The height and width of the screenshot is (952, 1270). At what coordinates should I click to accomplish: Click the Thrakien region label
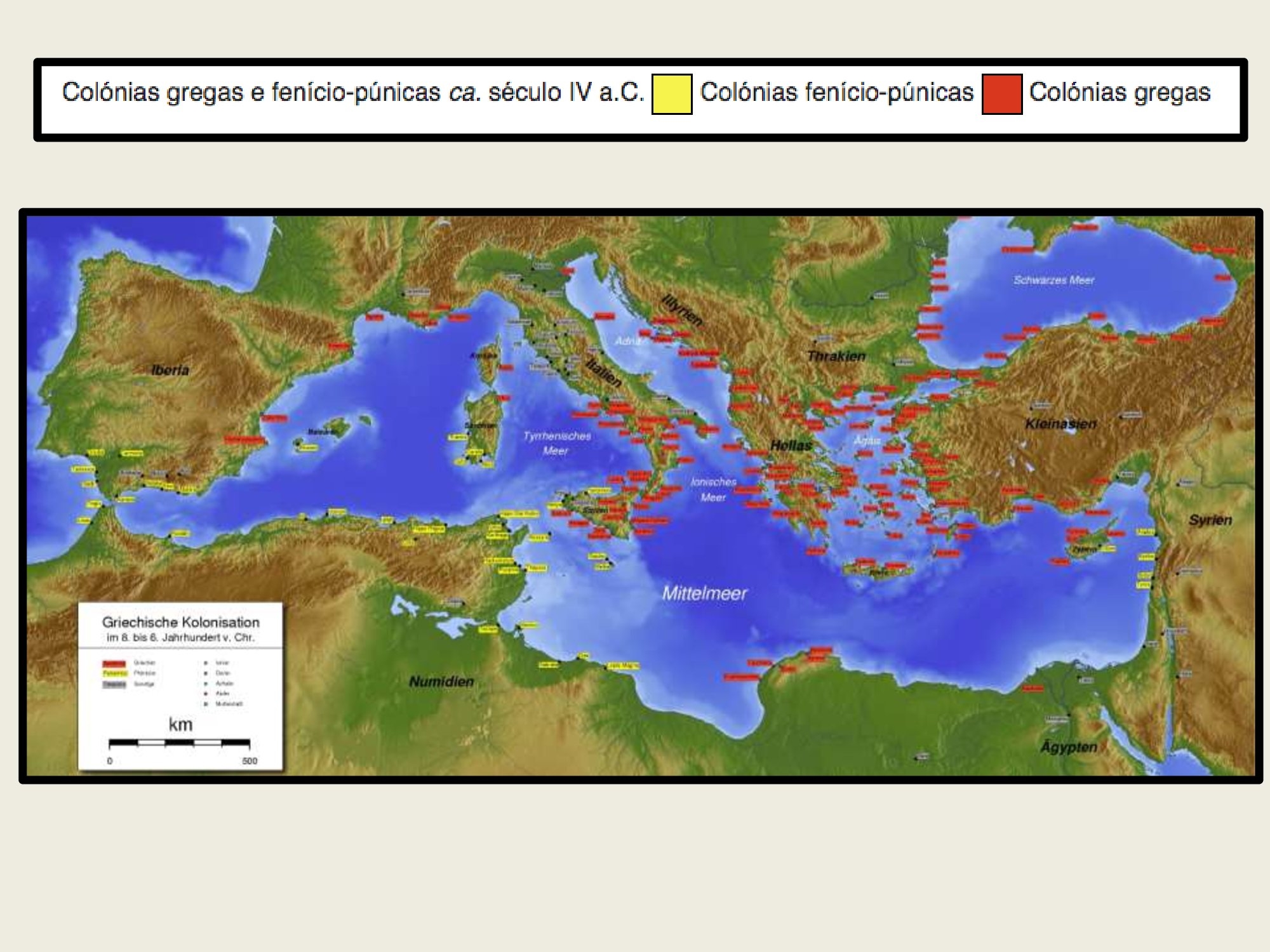click(x=836, y=356)
